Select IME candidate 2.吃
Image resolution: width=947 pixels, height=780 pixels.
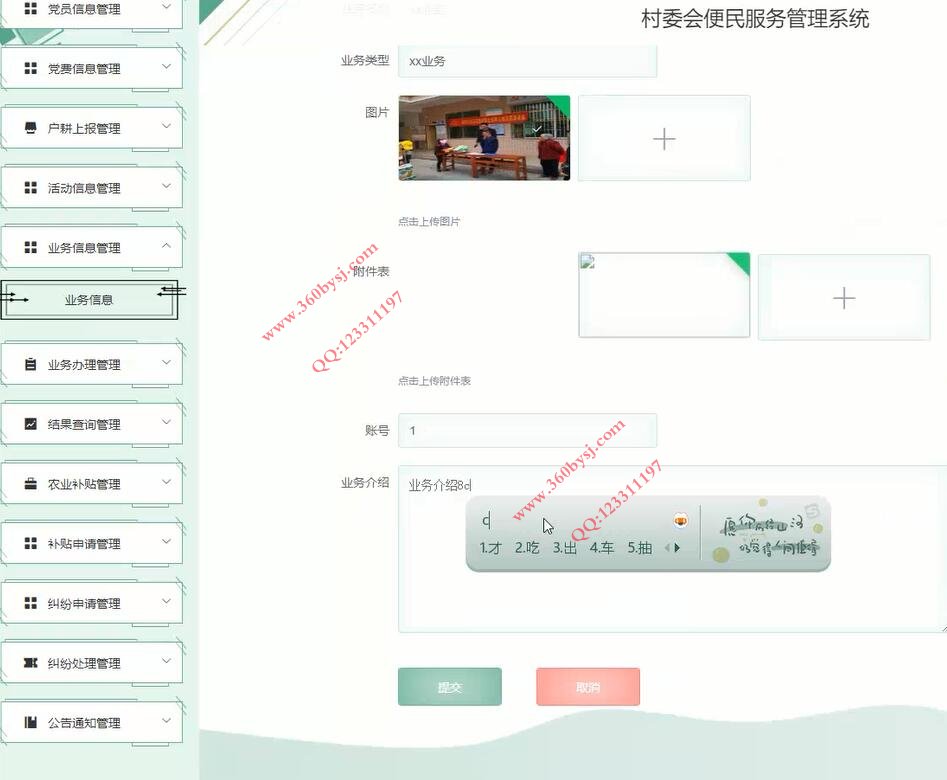527,548
